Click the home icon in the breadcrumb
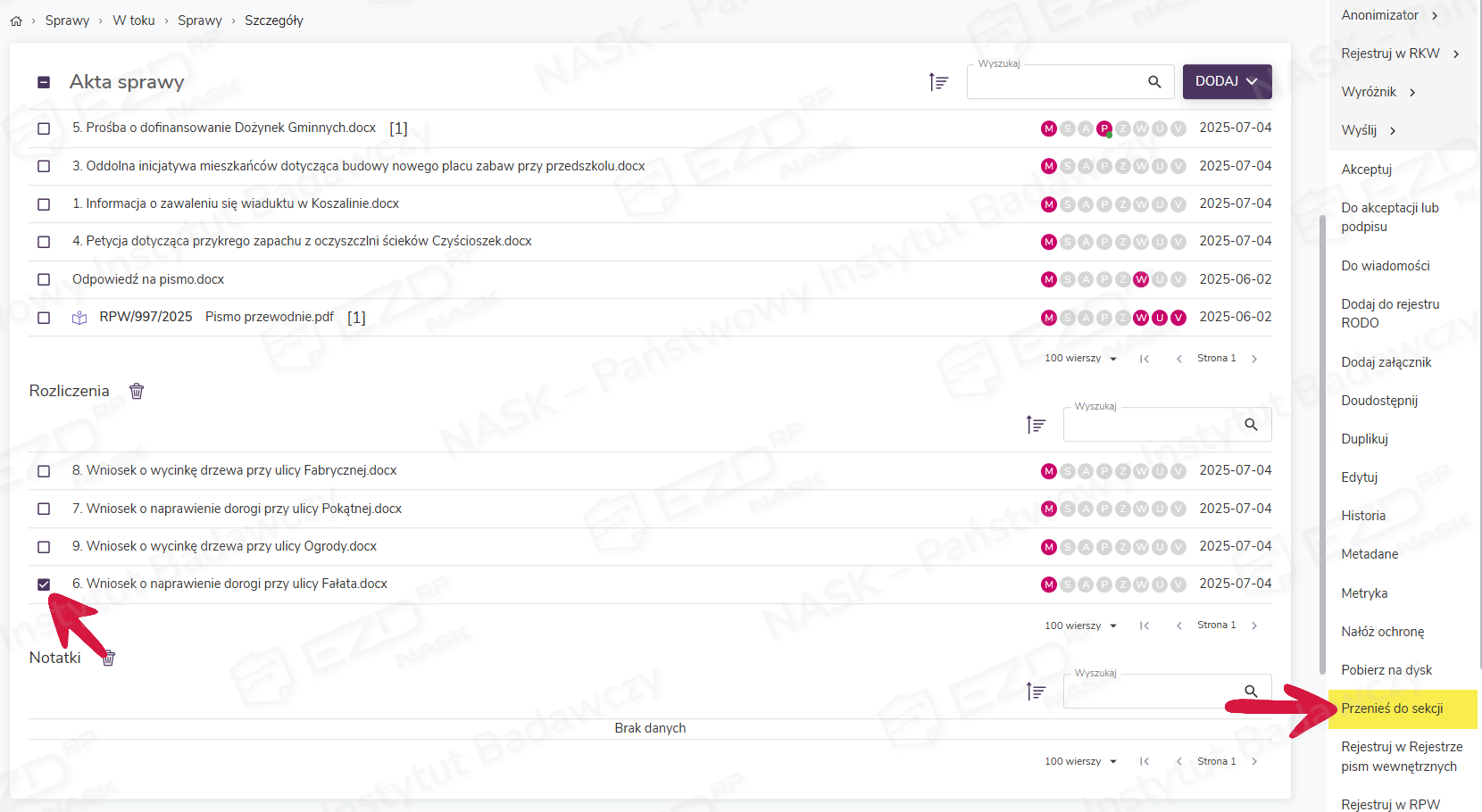The height and width of the screenshot is (812, 1482). click(16, 21)
